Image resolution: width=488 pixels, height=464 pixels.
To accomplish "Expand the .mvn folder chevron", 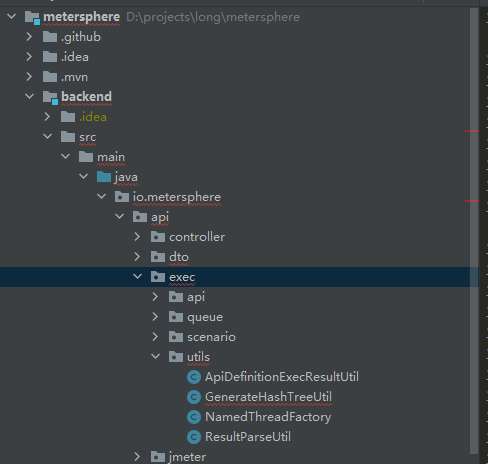I will 29,77.
